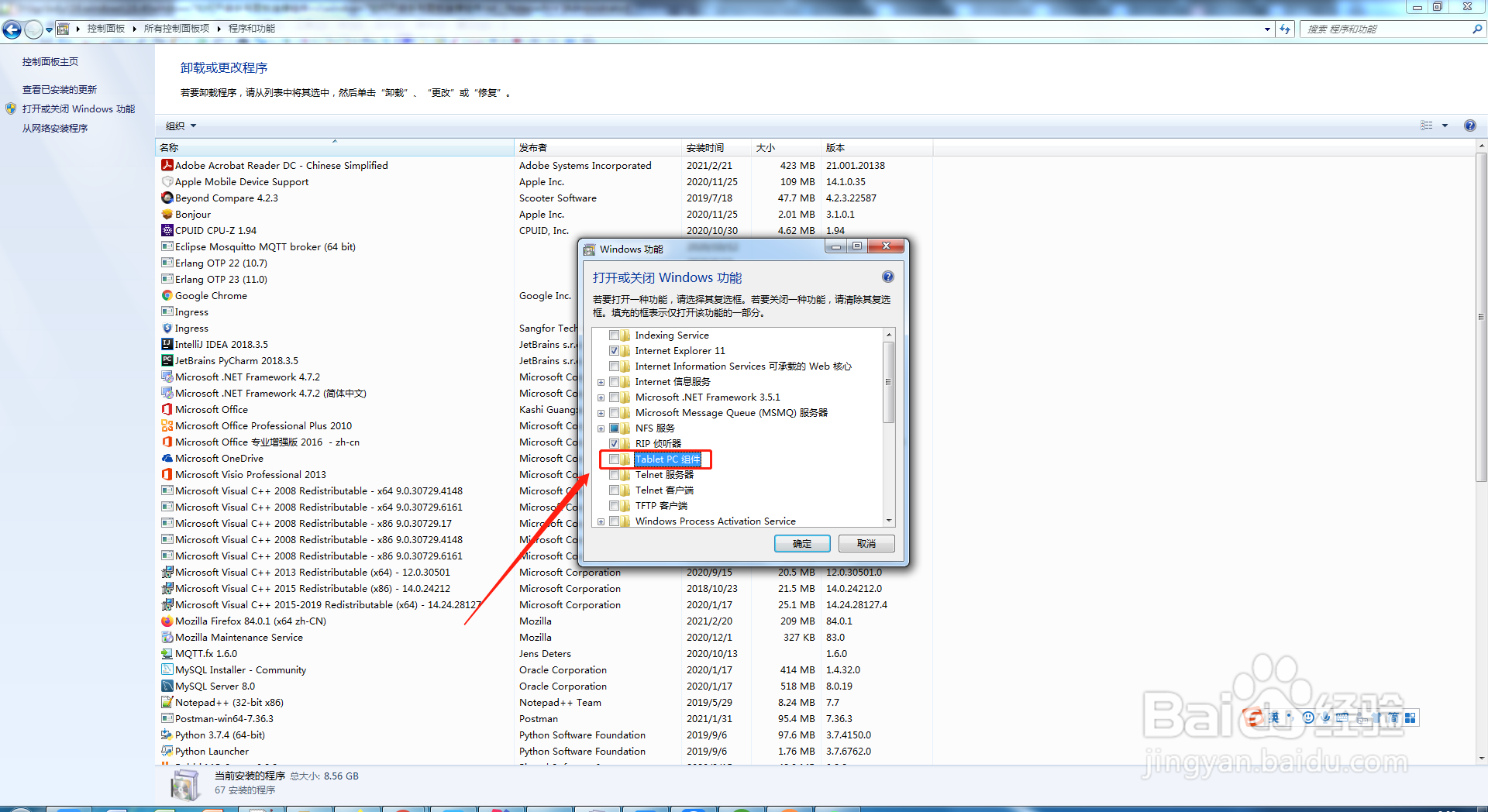
Task: Toggle the Indexing Service checkbox
Action: pyautogui.click(x=614, y=335)
